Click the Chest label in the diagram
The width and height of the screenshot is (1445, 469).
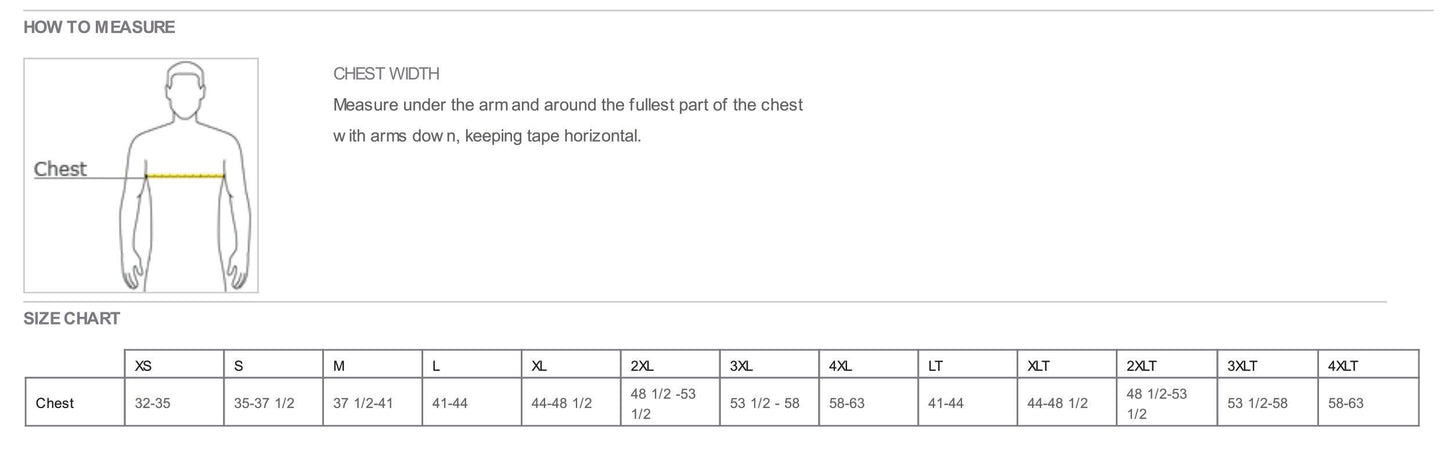pyautogui.click(x=61, y=169)
